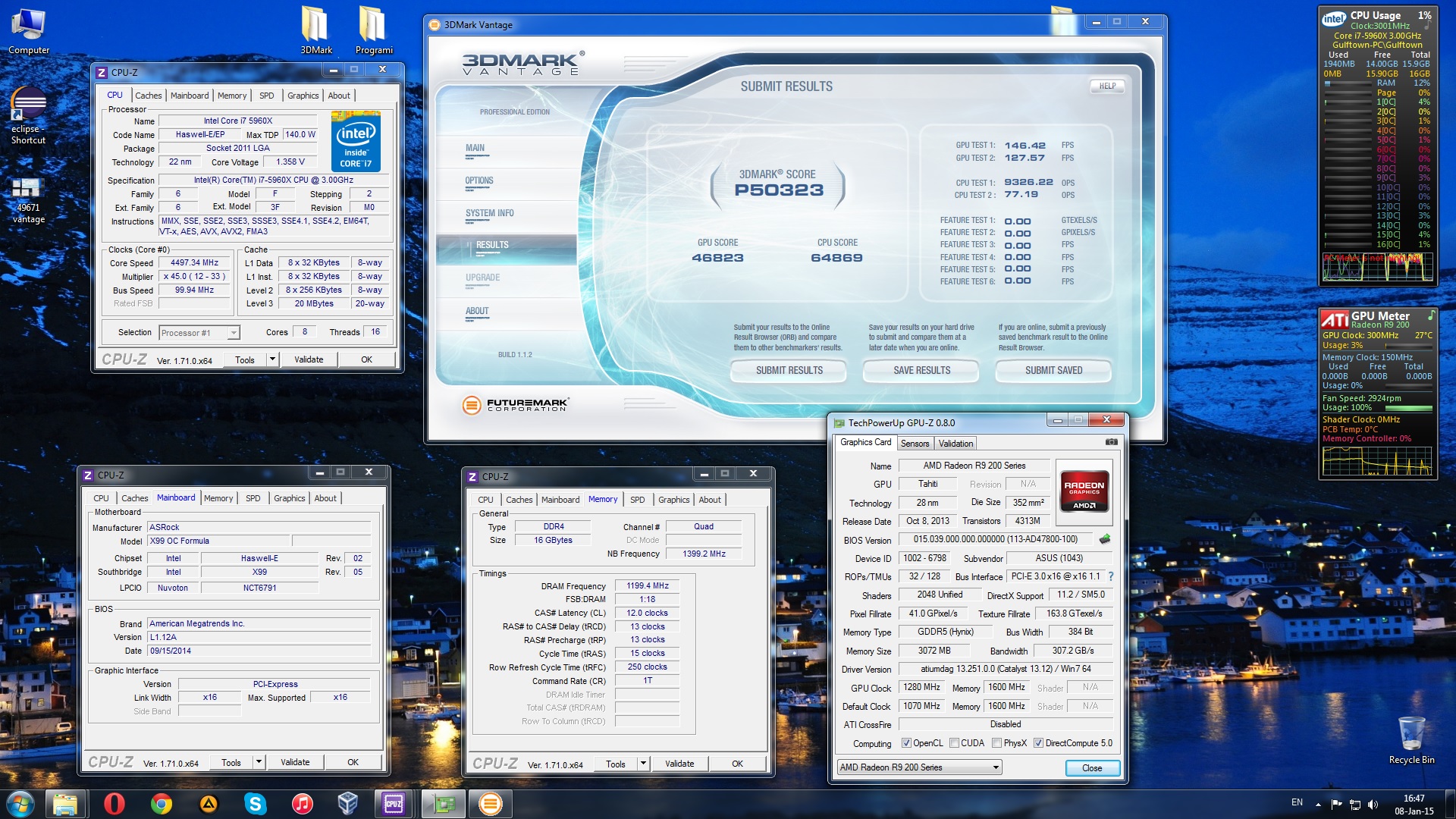The height and width of the screenshot is (819, 1456).
Task: Click the Action Center flag tray icon
Action: coord(1336,804)
